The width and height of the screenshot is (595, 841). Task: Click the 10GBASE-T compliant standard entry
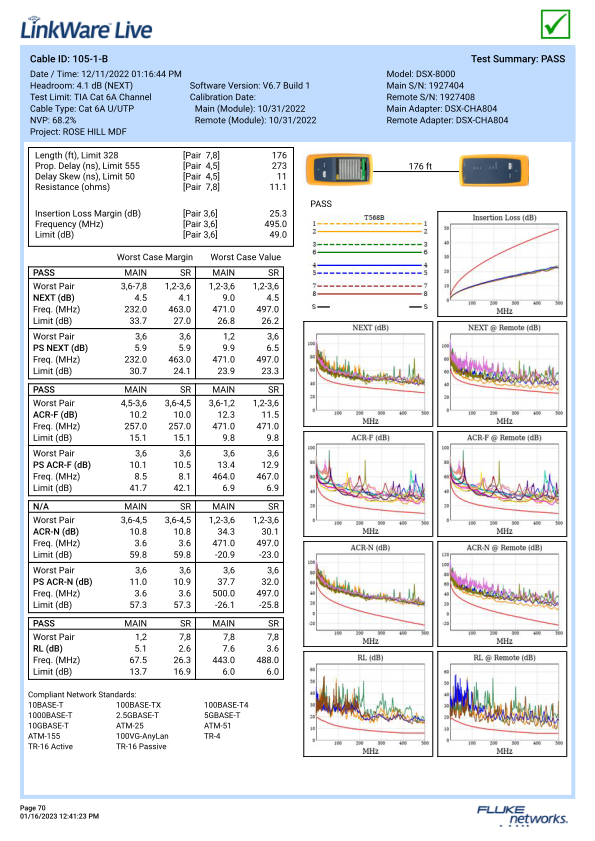tap(48, 726)
